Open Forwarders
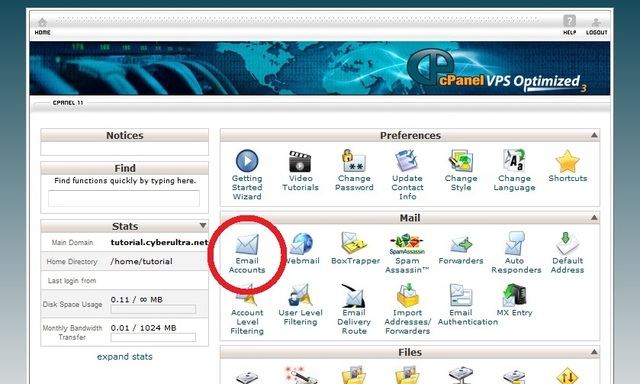Viewport: 640px width, 384px height. pos(461,250)
